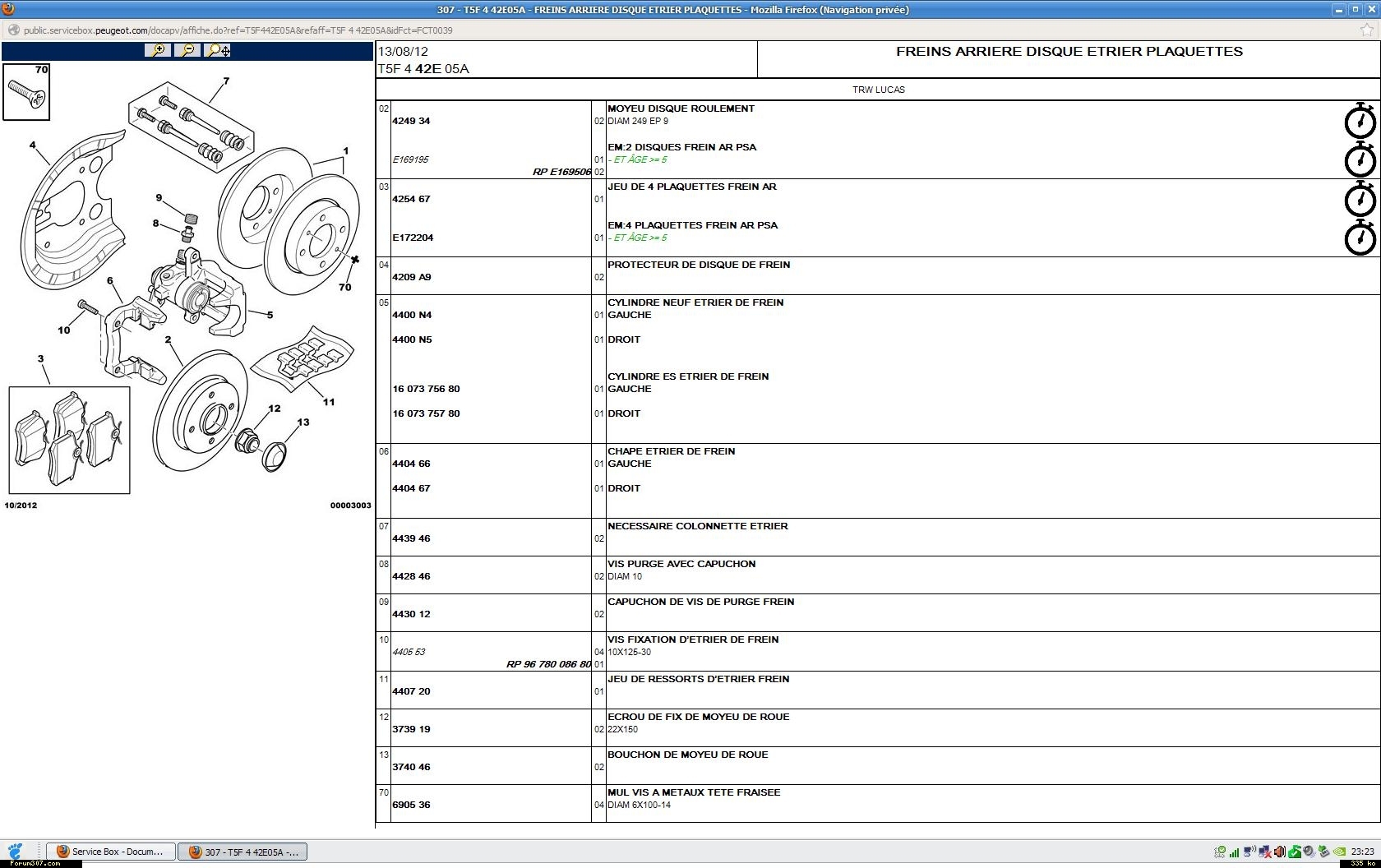
Task: Open replacement part RP E169506
Action: click(561, 172)
